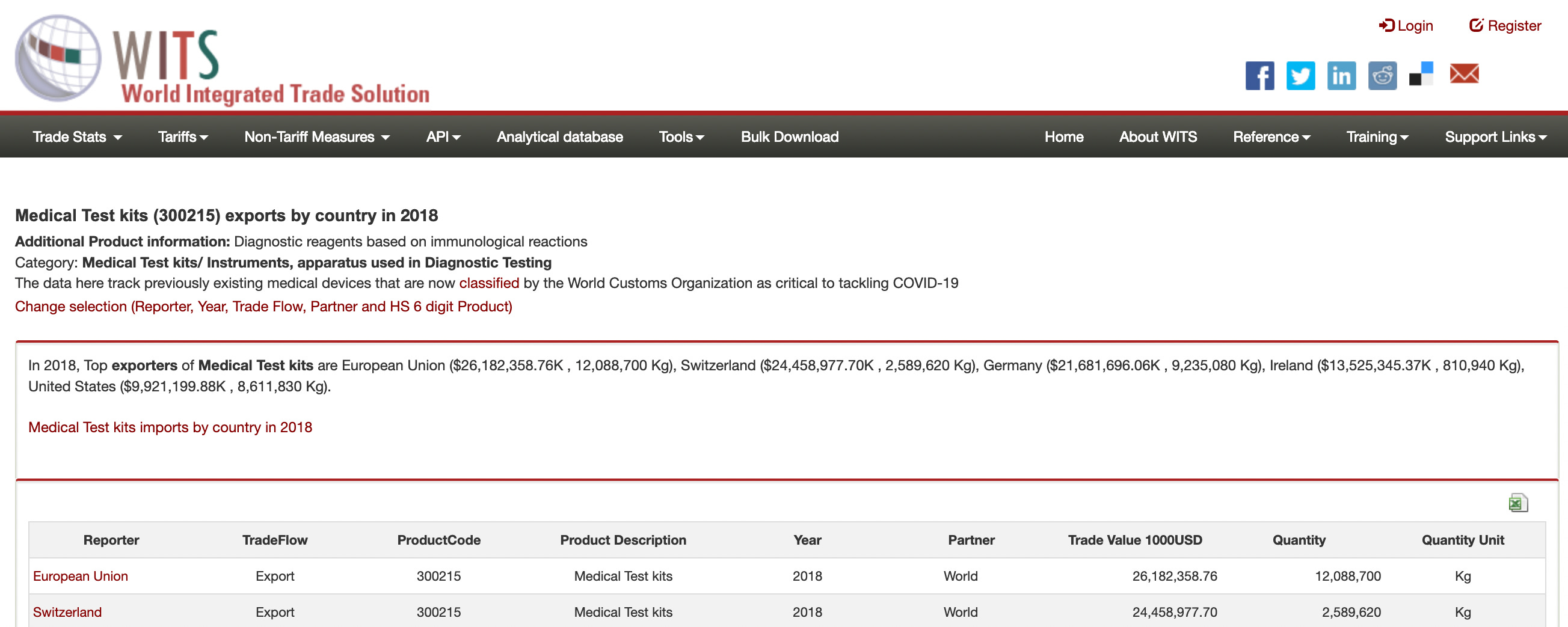The height and width of the screenshot is (627, 1568).
Task: Open the Login link
Action: (x=1406, y=25)
